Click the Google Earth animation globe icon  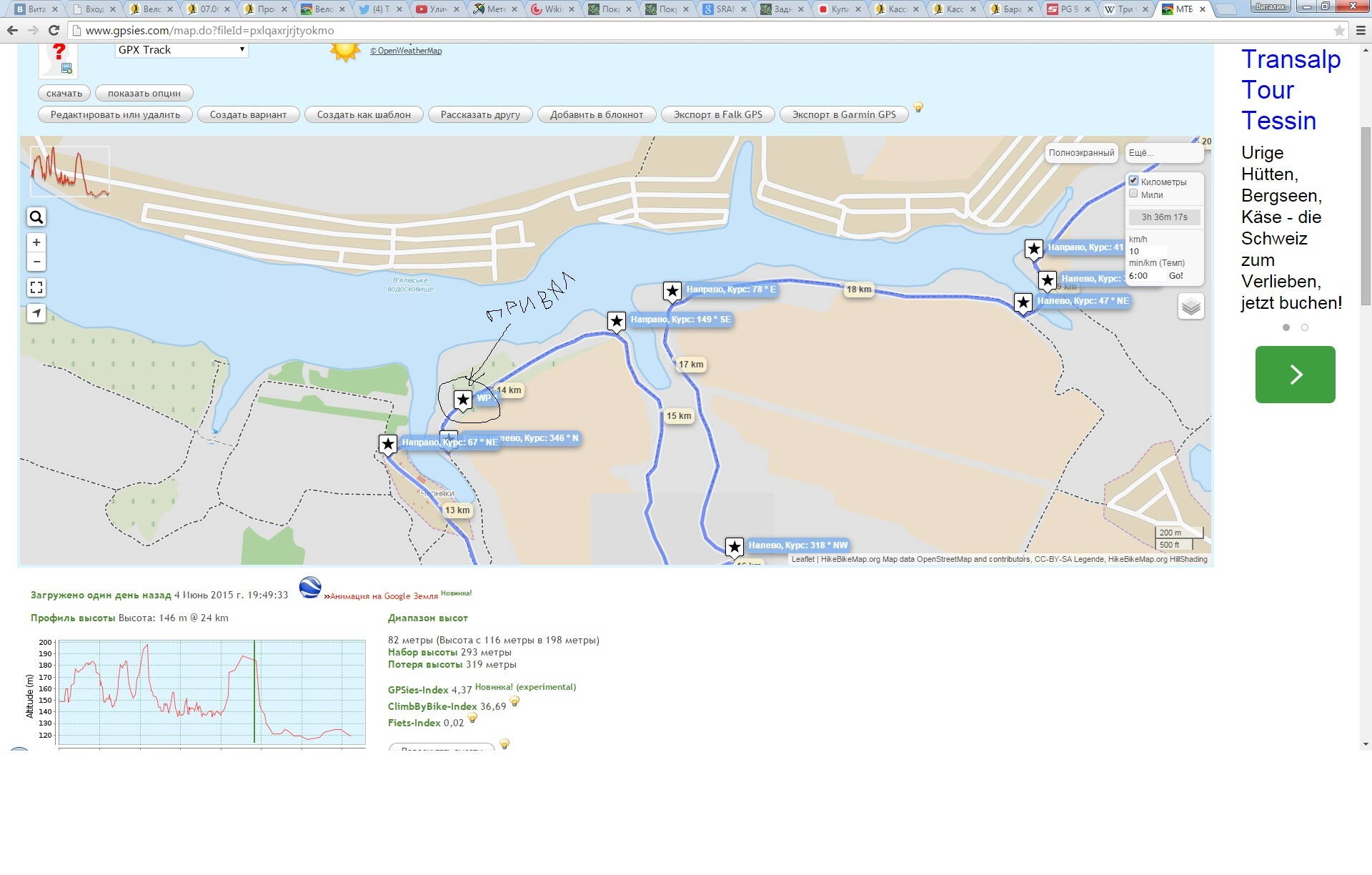point(310,588)
